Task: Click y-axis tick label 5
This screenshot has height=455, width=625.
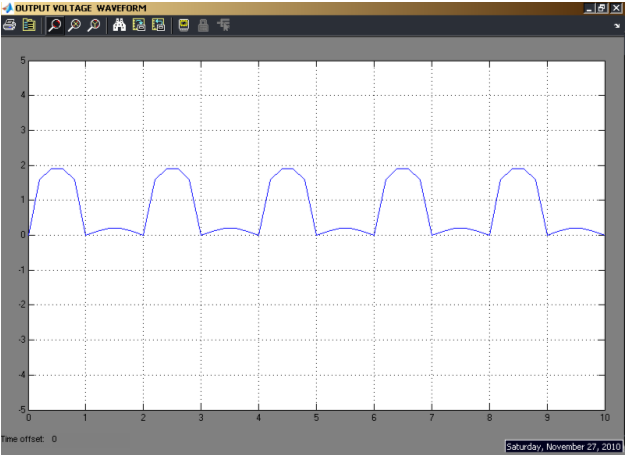Action: pos(23,61)
